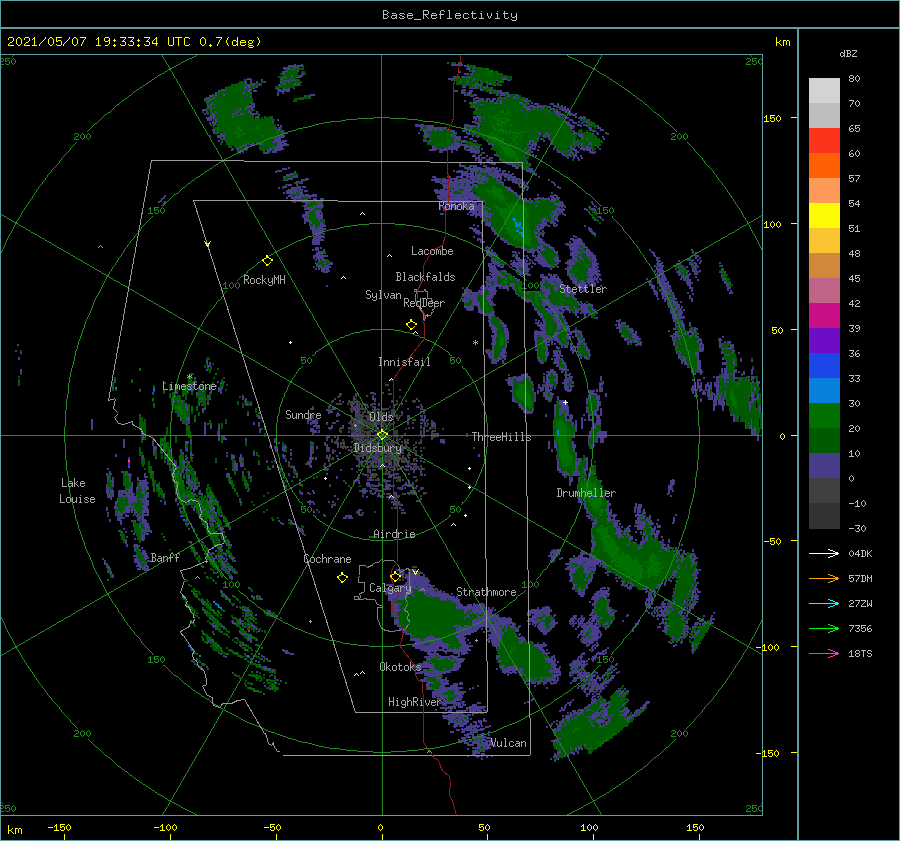Click the Innisfail city label

(x=404, y=362)
